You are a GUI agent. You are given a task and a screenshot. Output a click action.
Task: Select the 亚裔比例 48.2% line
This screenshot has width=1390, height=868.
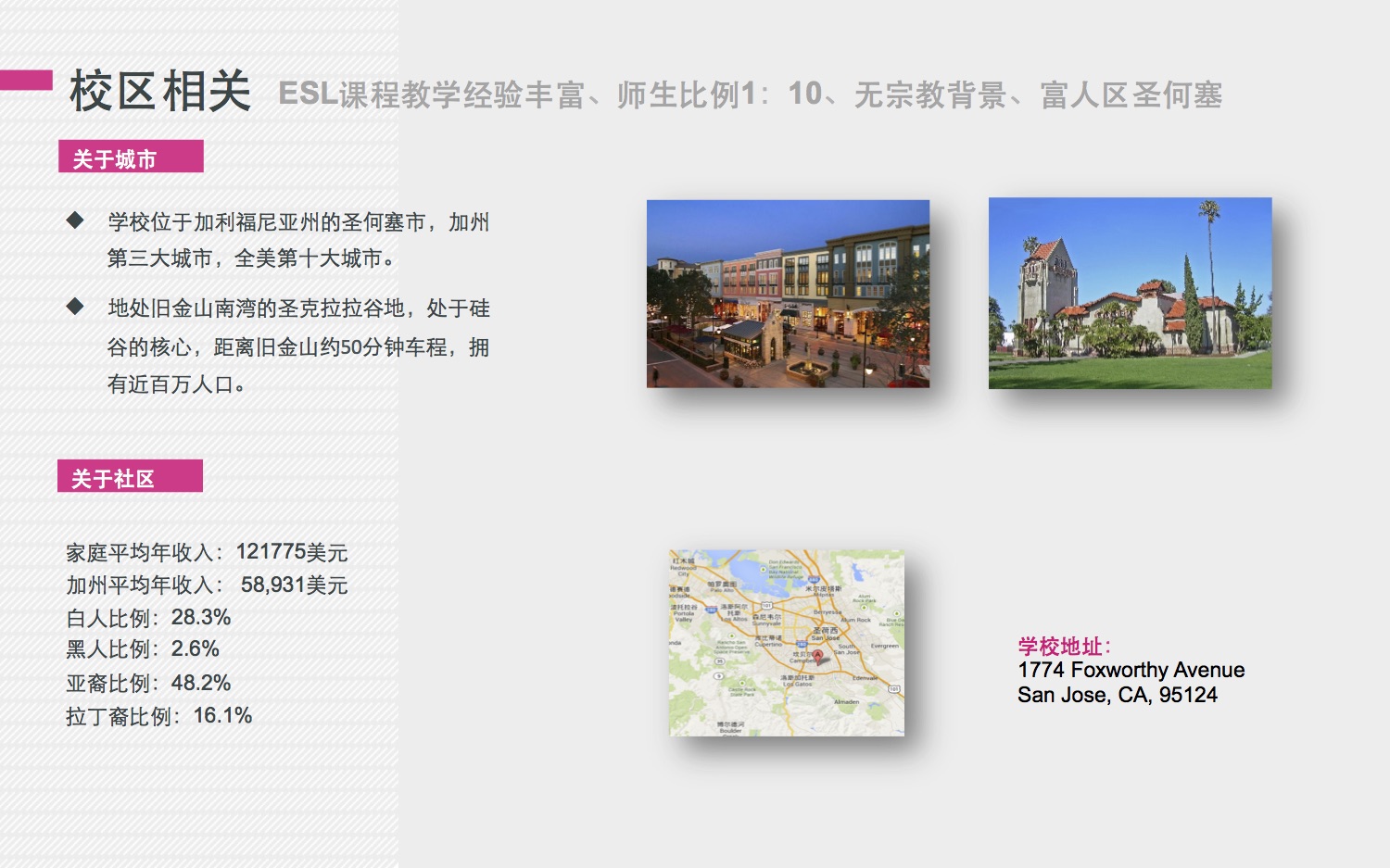click(x=148, y=684)
